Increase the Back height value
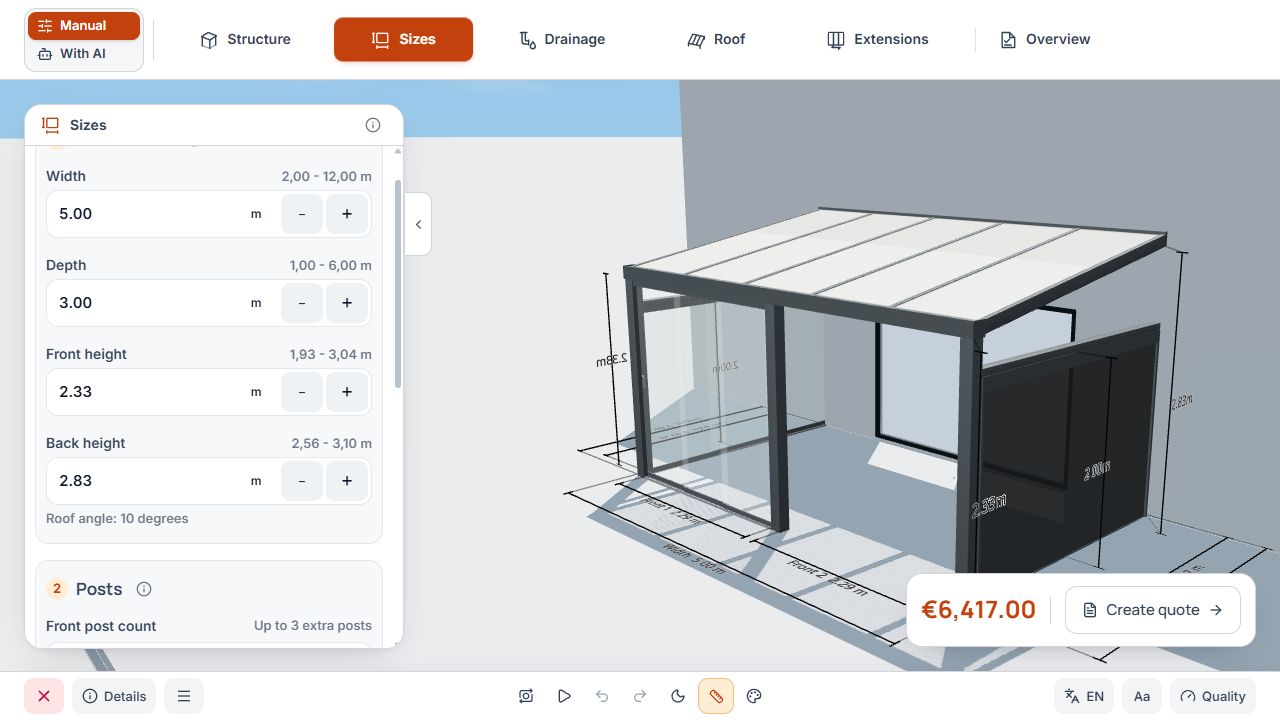Viewport: 1280px width, 720px height. (347, 481)
